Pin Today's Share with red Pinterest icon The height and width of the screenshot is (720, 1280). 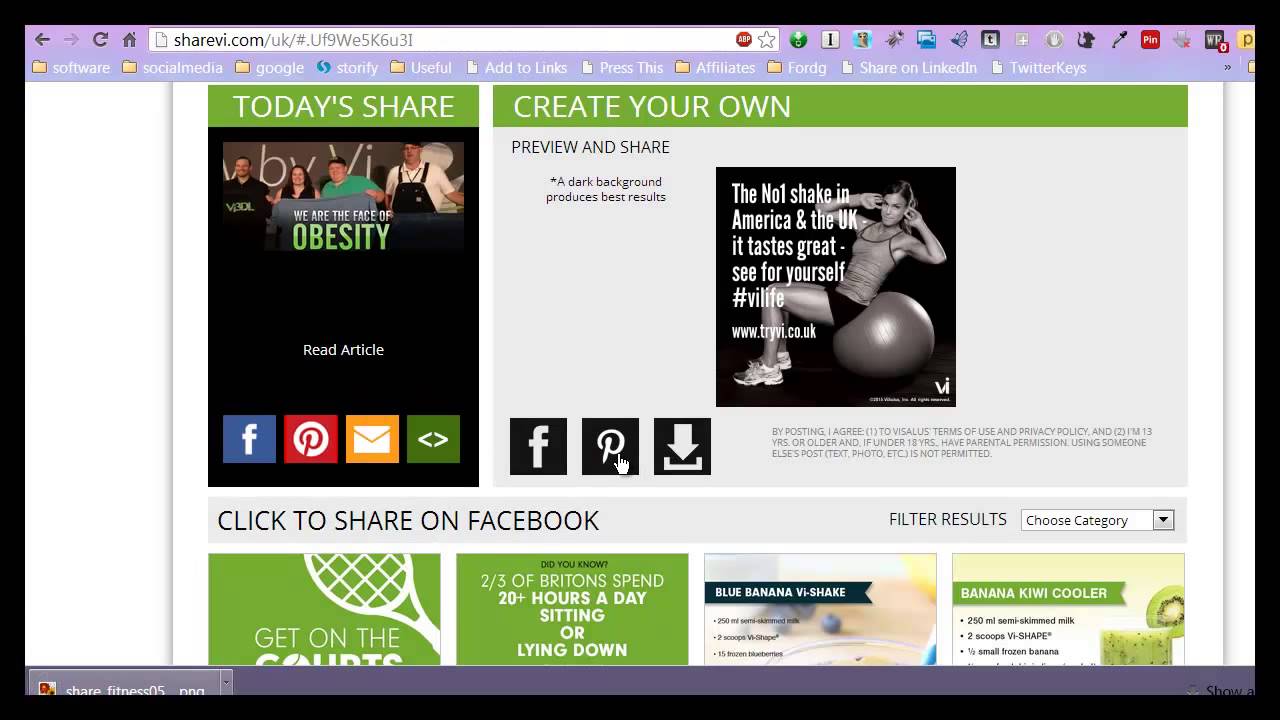click(x=311, y=439)
